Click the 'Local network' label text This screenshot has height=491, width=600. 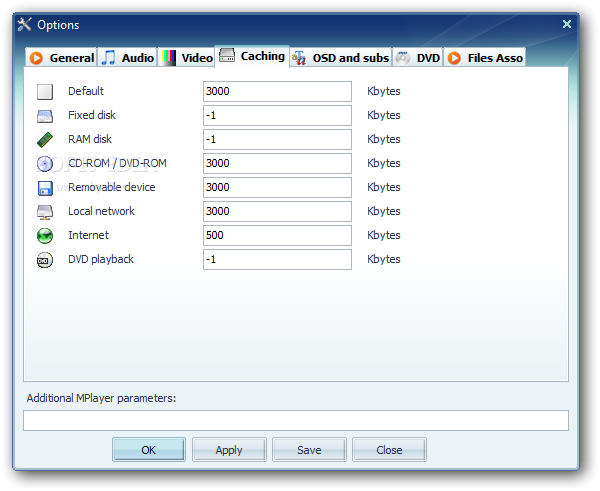pyautogui.click(x=101, y=211)
